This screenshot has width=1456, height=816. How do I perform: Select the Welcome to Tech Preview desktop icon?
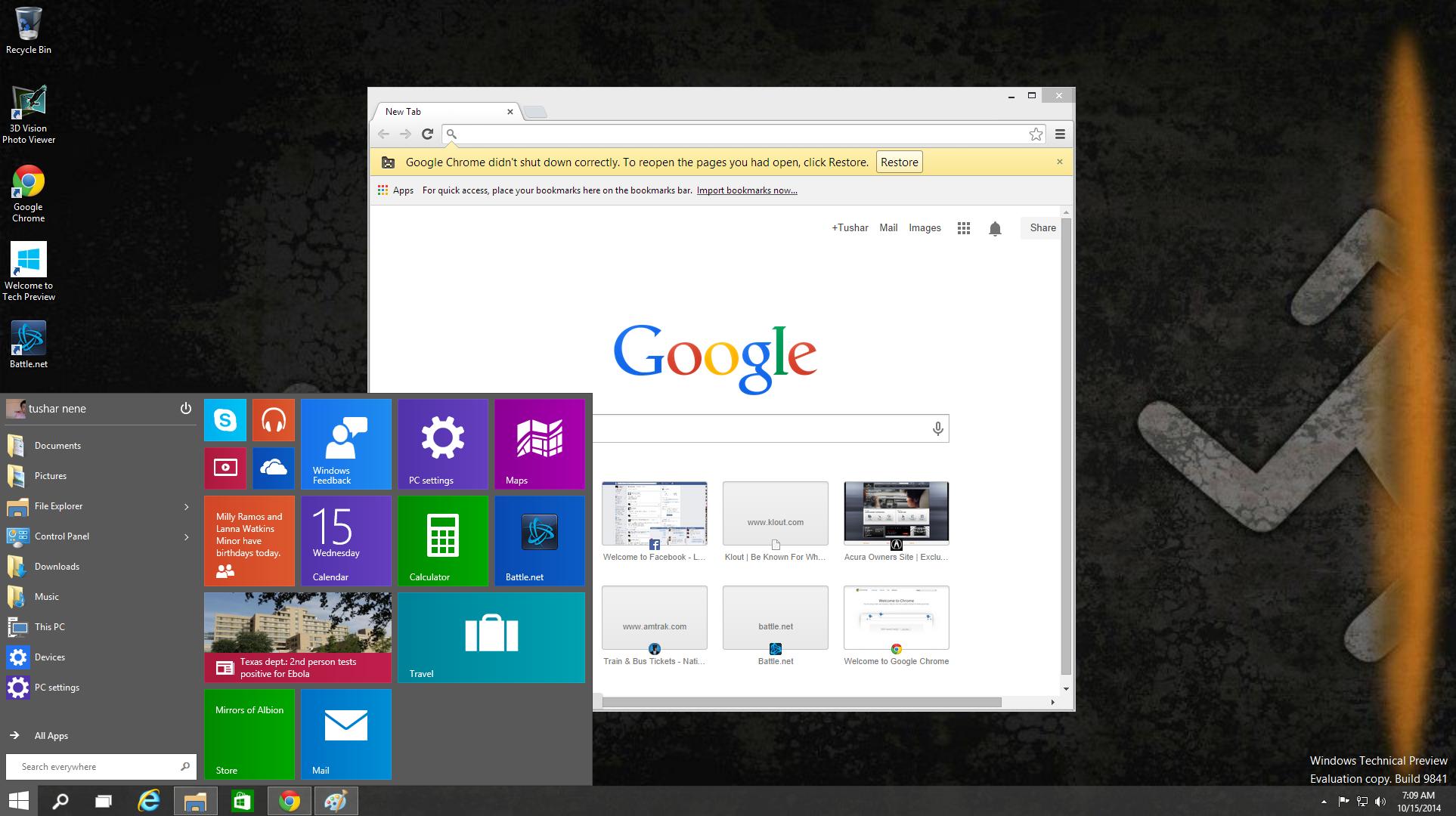point(29,271)
